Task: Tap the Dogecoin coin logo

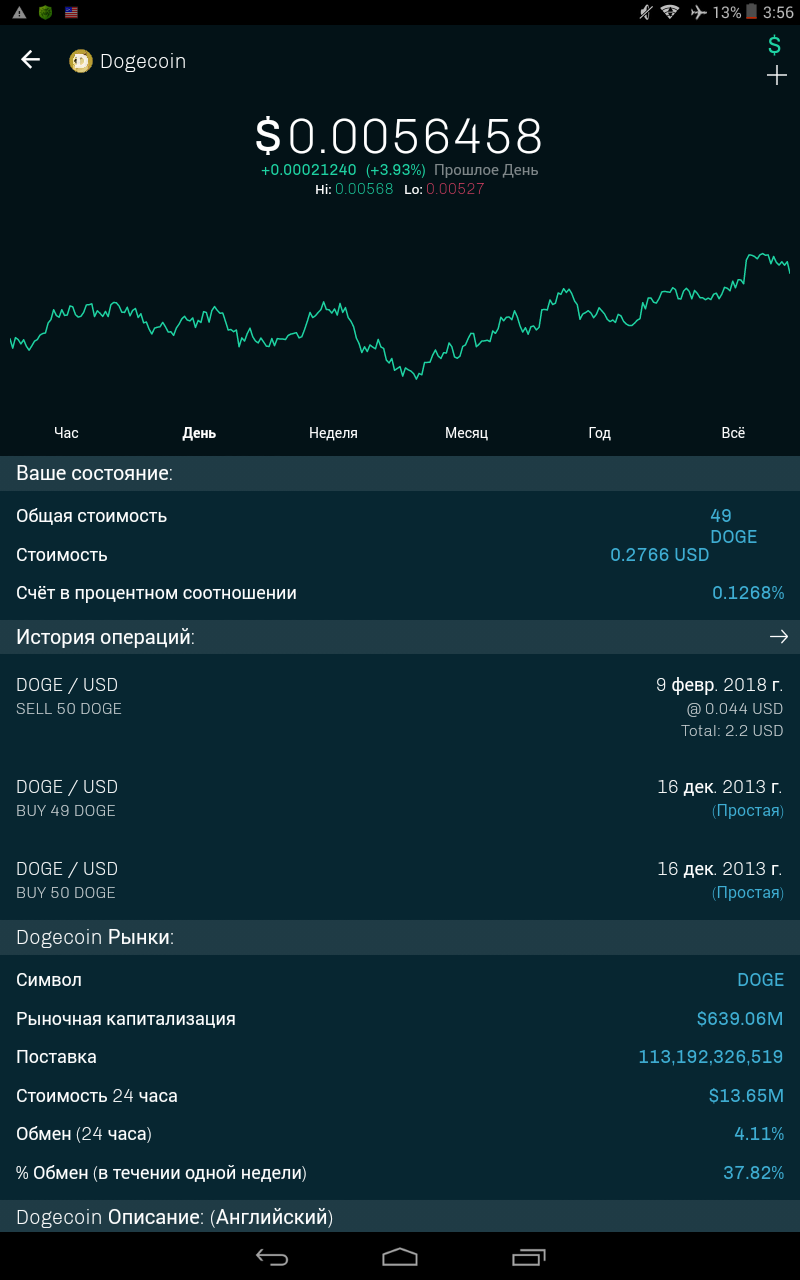Action: [81, 61]
